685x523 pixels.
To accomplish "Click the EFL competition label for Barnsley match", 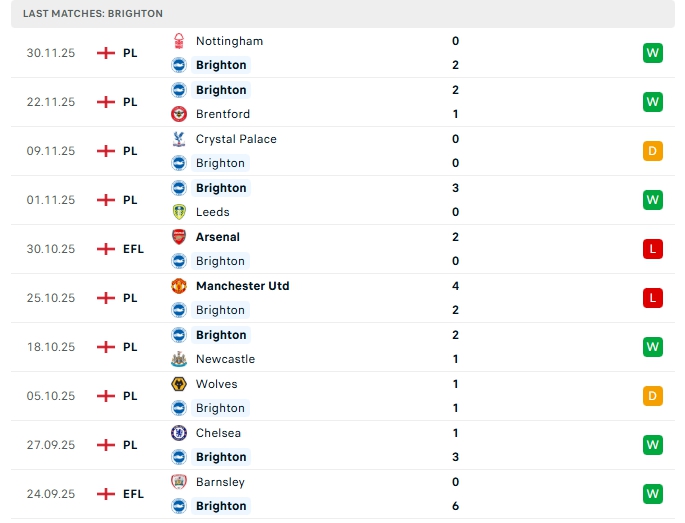I will [133, 494].
